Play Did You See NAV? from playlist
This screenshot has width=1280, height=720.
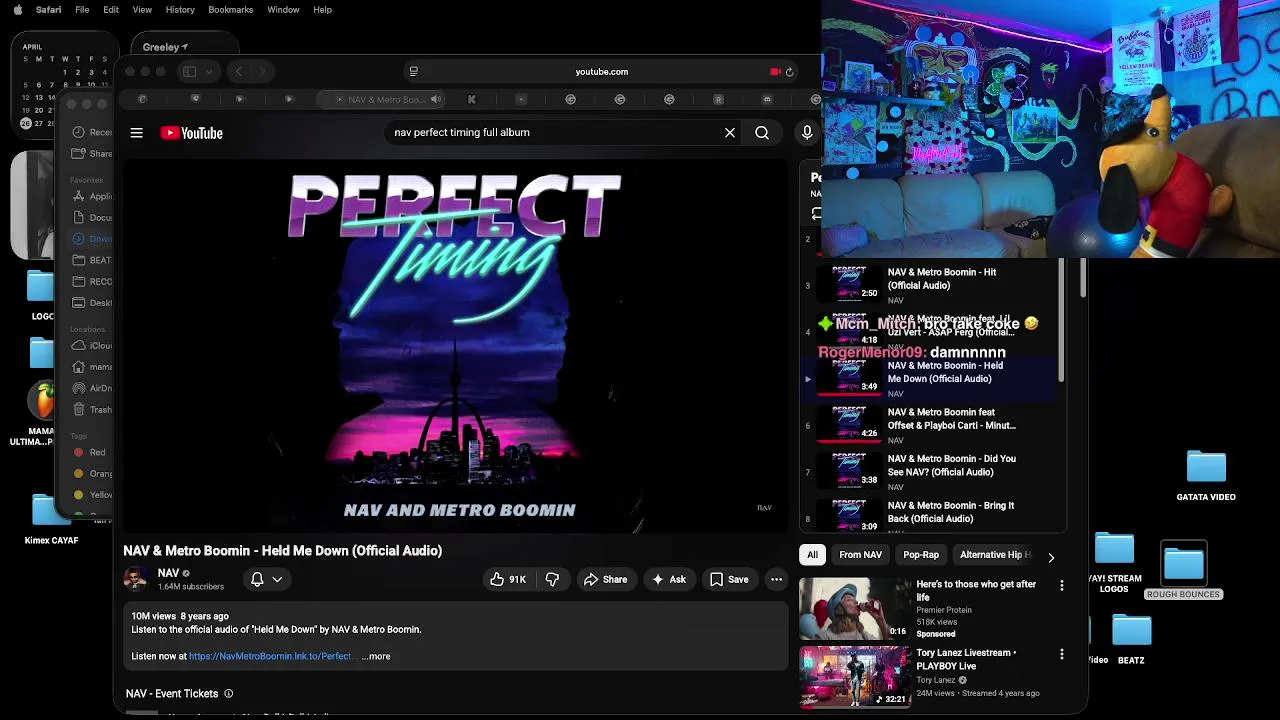point(930,472)
